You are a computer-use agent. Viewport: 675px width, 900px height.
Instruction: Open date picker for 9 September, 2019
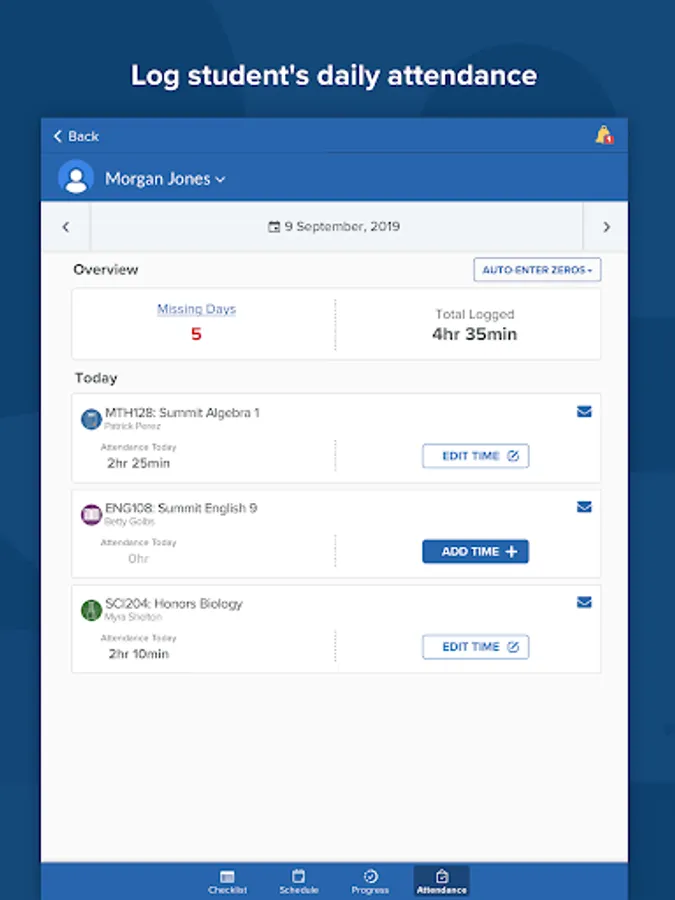click(x=334, y=227)
